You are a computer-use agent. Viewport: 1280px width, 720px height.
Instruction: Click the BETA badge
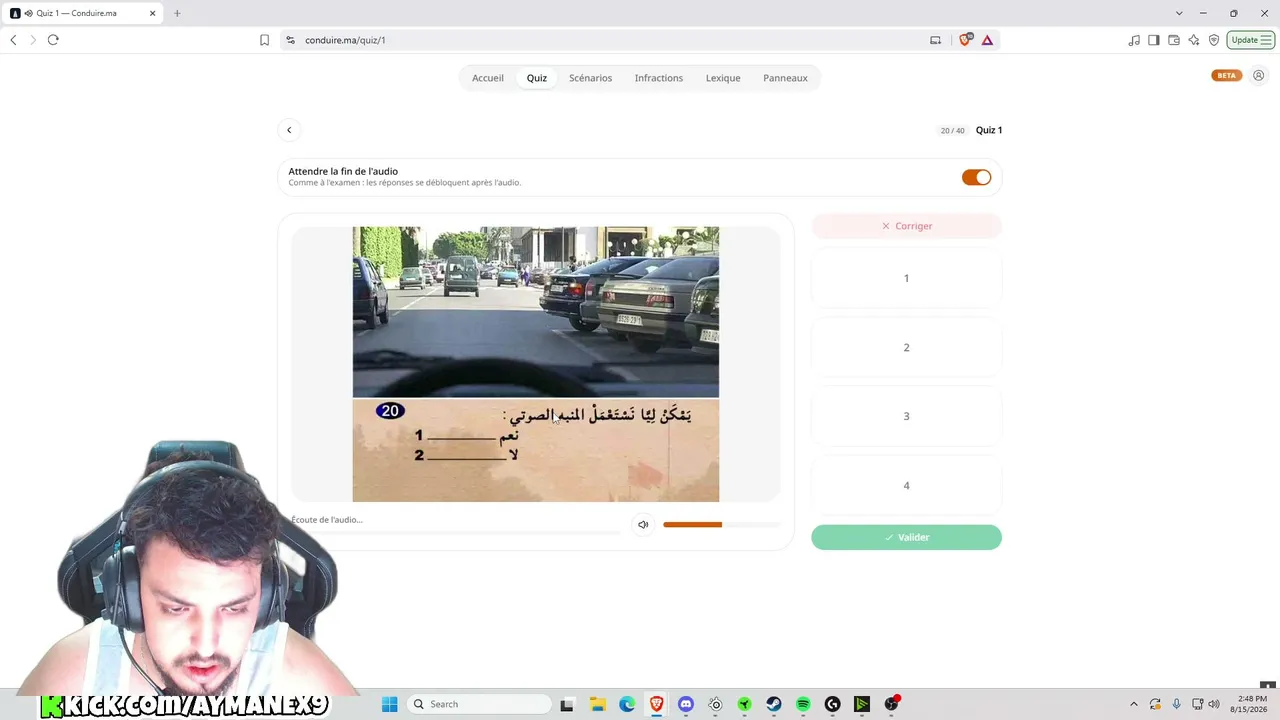click(1226, 75)
